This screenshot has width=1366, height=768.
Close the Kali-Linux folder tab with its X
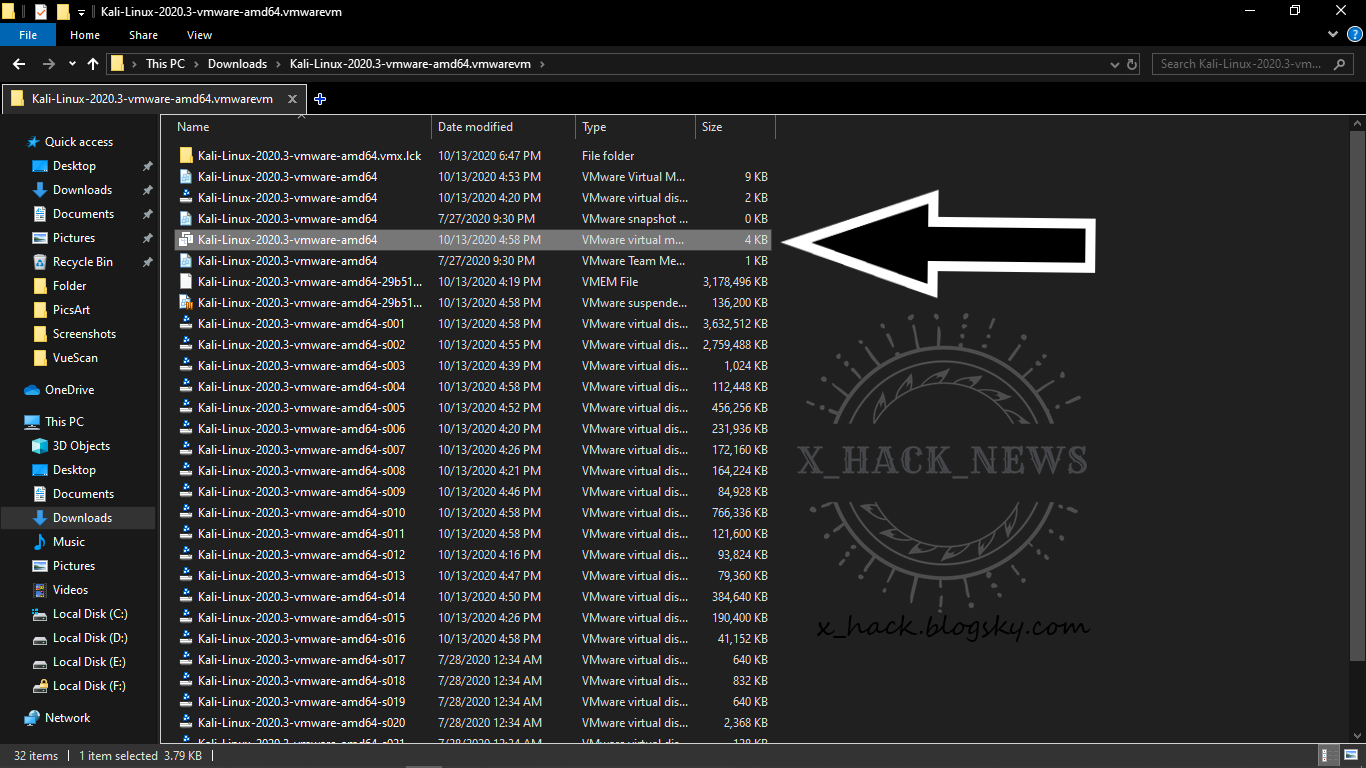(293, 99)
